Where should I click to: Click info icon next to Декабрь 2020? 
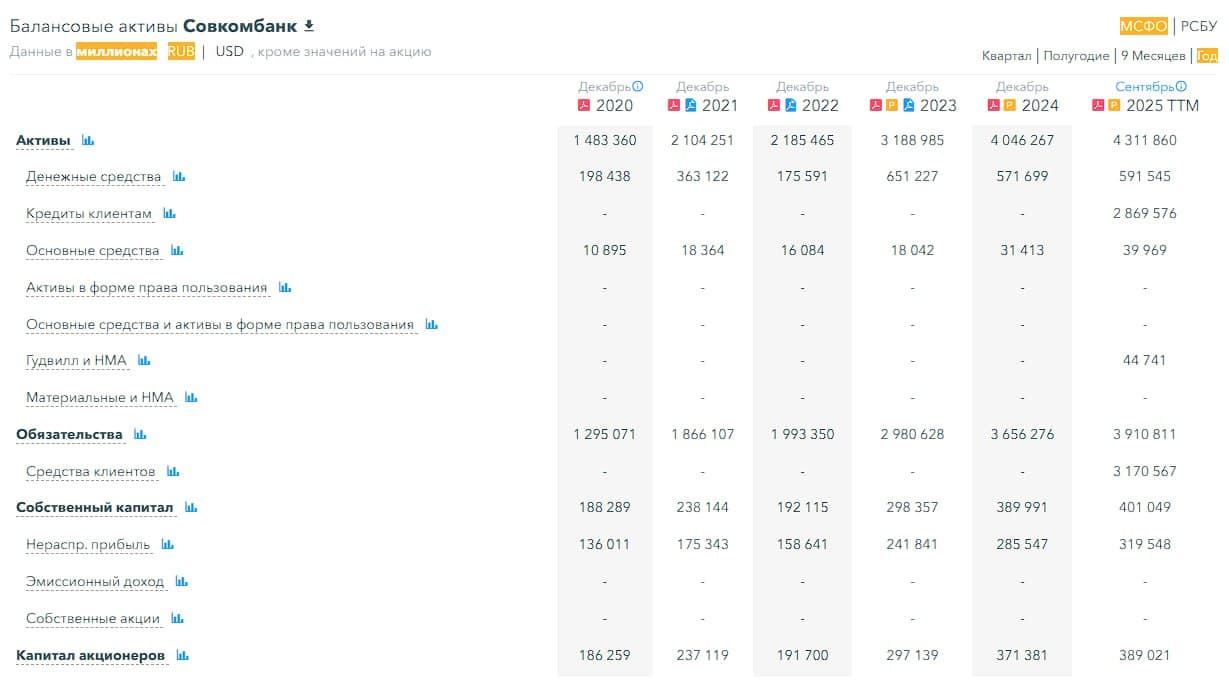pyautogui.click(x=637, y=87)
